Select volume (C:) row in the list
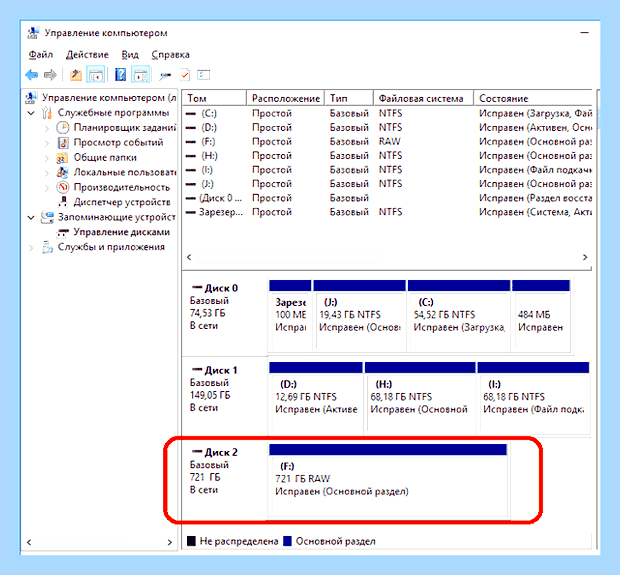 click(x=388, y=113)
